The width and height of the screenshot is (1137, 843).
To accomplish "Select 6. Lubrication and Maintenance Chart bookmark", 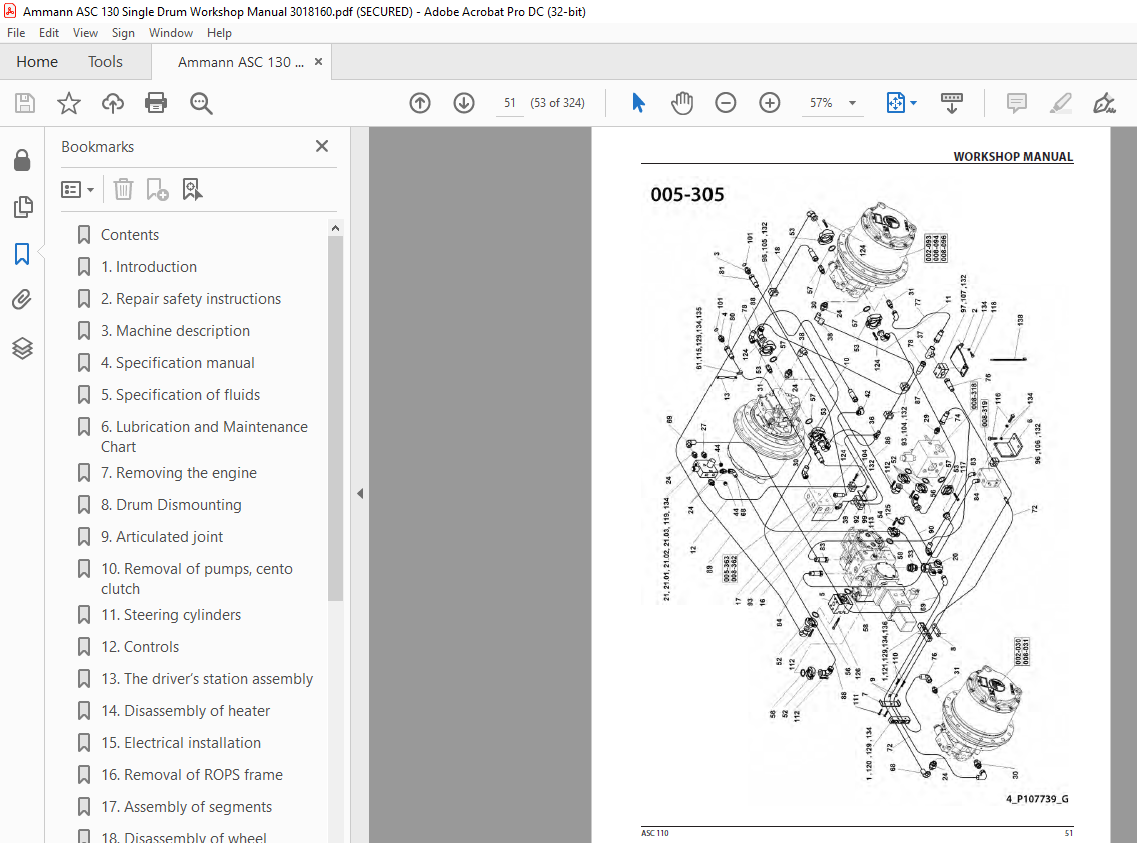I will pyautogui.click(x=204, y=436).
